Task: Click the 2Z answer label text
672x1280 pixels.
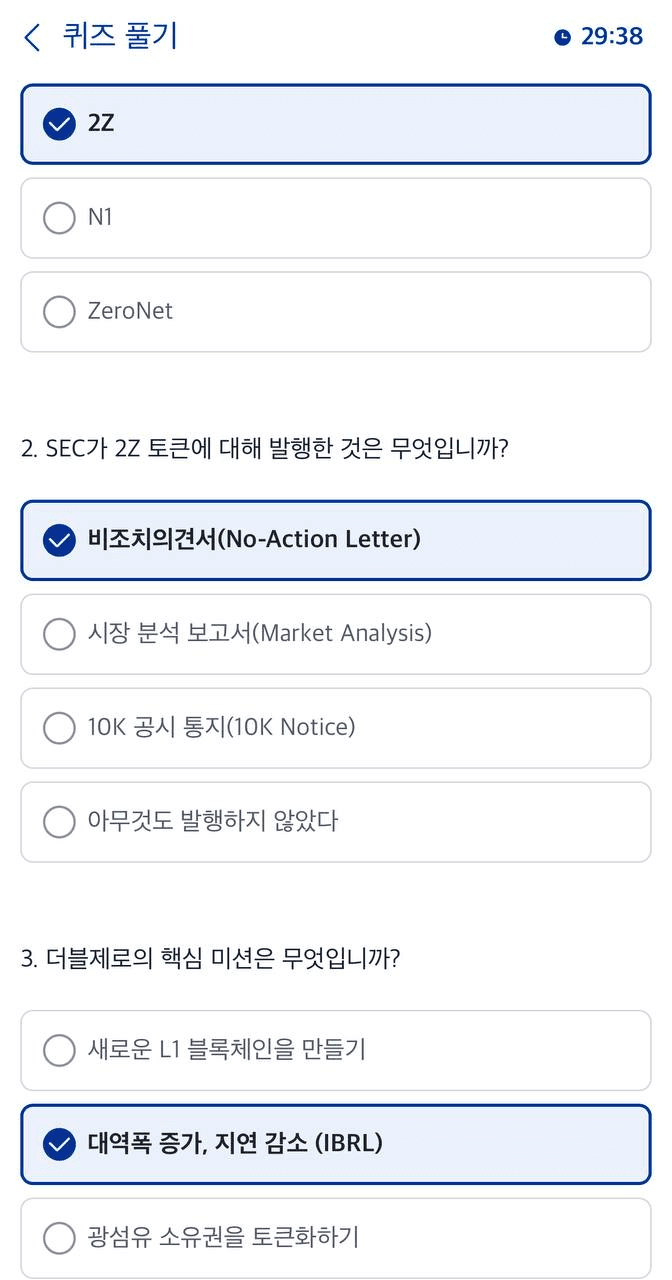Action: click(101, 124)
